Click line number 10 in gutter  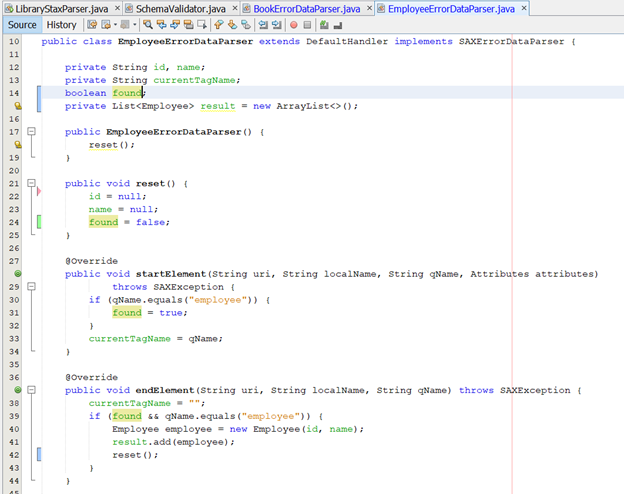click(14, 41)
